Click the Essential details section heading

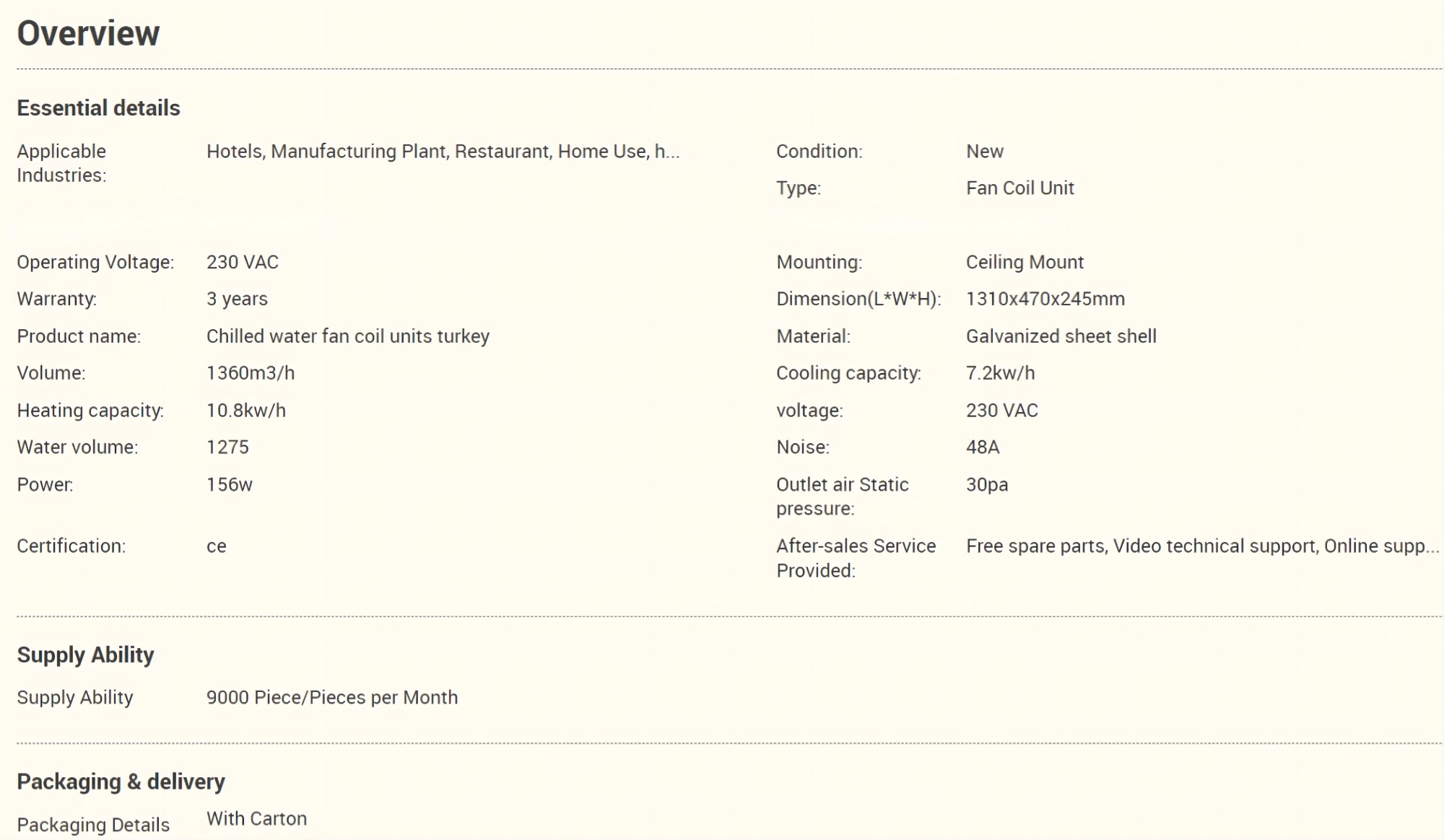pos(98,108)
